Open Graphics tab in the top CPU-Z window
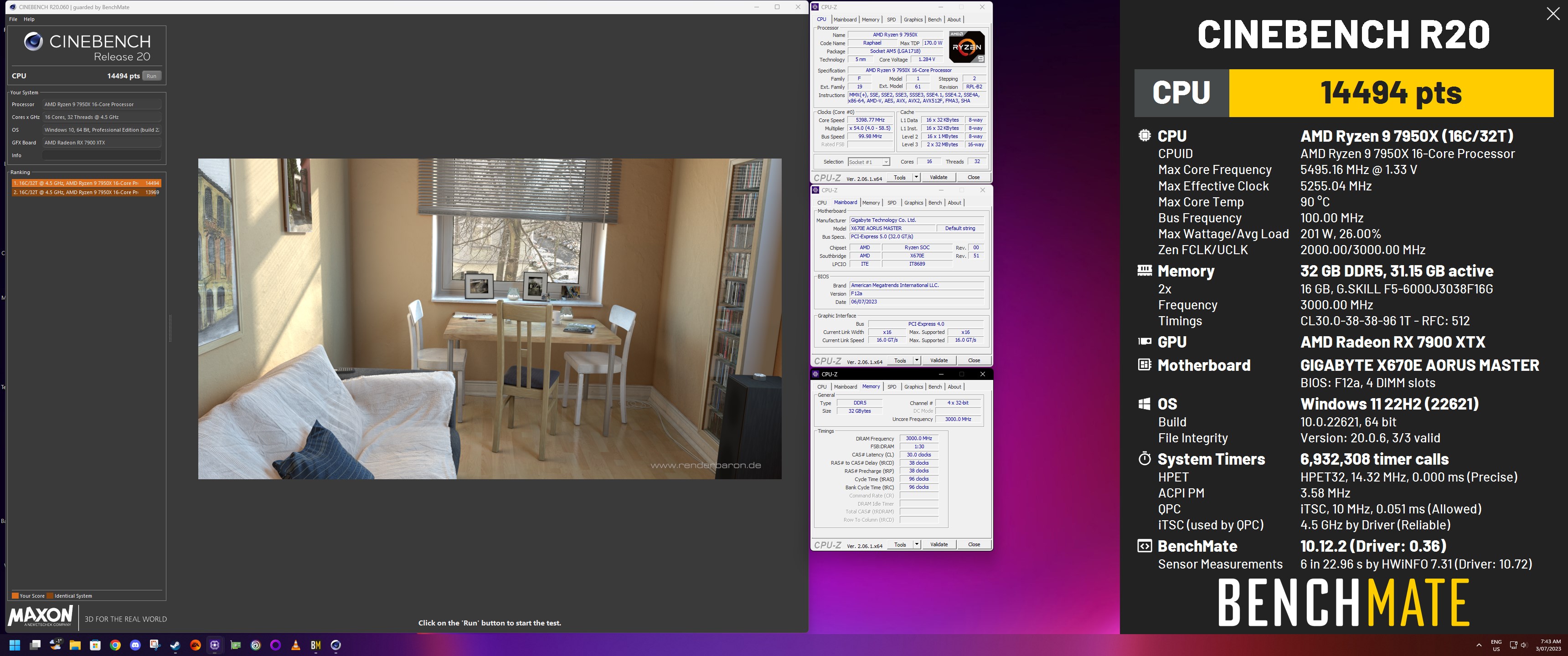 pyautogui.click(x=913, y=20)
